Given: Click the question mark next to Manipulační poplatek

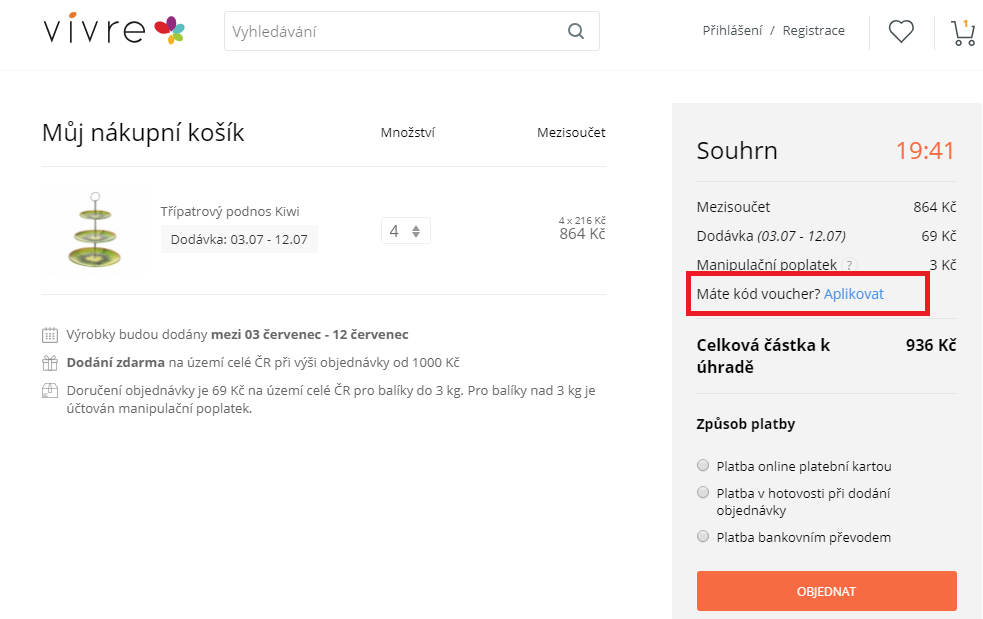Looking at the screenshot, I should (x=848, y=265).
